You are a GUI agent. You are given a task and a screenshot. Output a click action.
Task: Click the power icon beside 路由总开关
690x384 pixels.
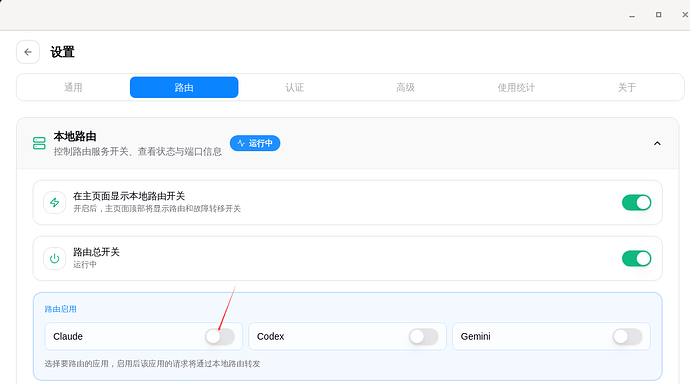pyautogui.click(x=55, y=258)
